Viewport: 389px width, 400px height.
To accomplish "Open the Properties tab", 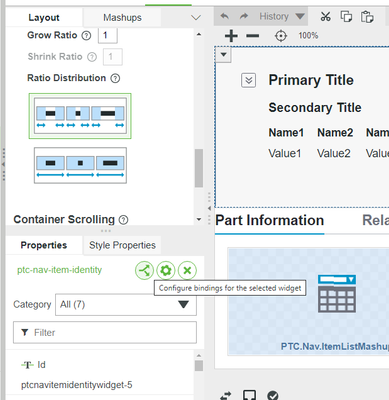I will pos(44,245).
